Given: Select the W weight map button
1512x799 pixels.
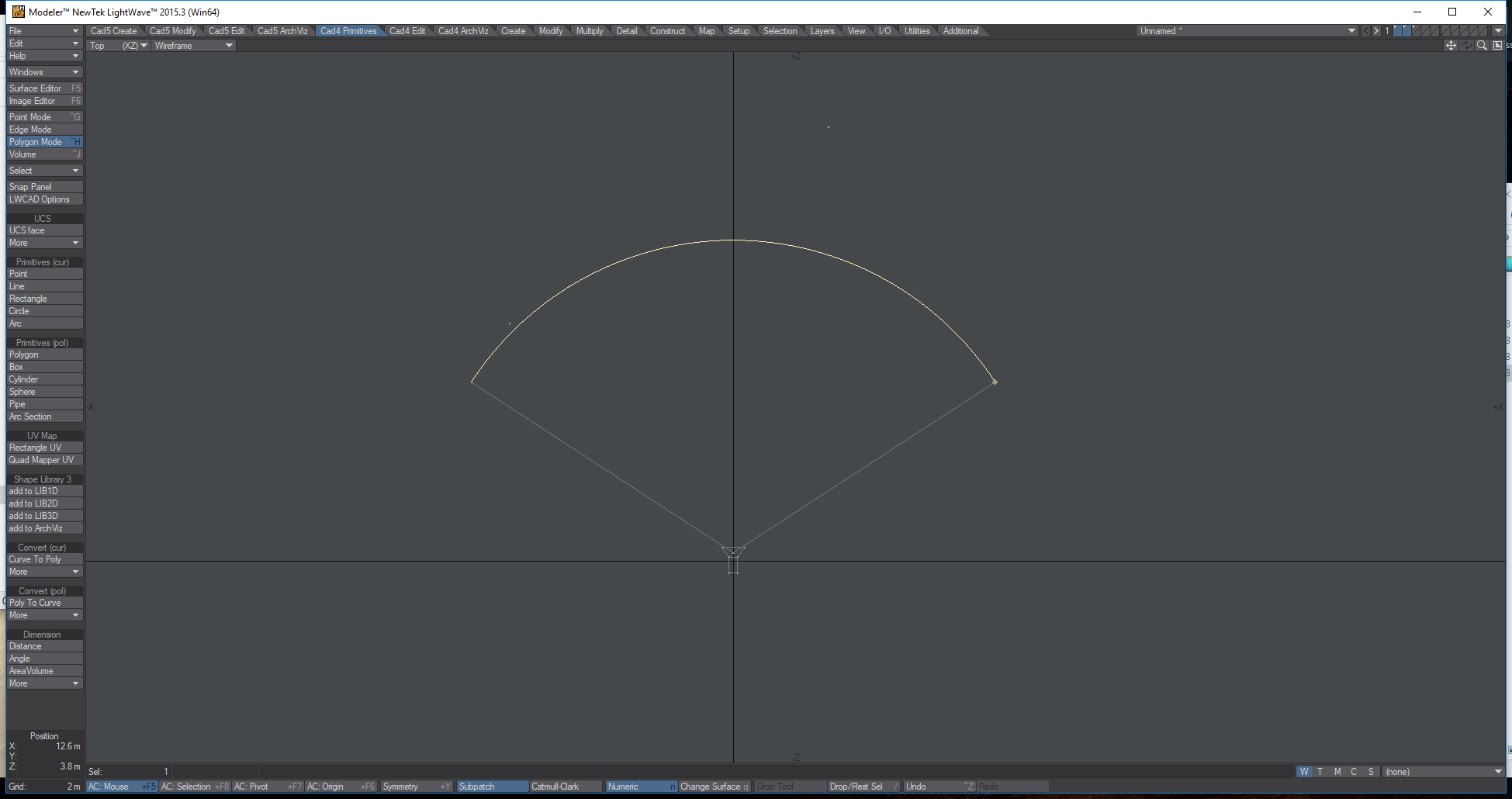Looking at the screenshot, I should tap(1304, 772).
